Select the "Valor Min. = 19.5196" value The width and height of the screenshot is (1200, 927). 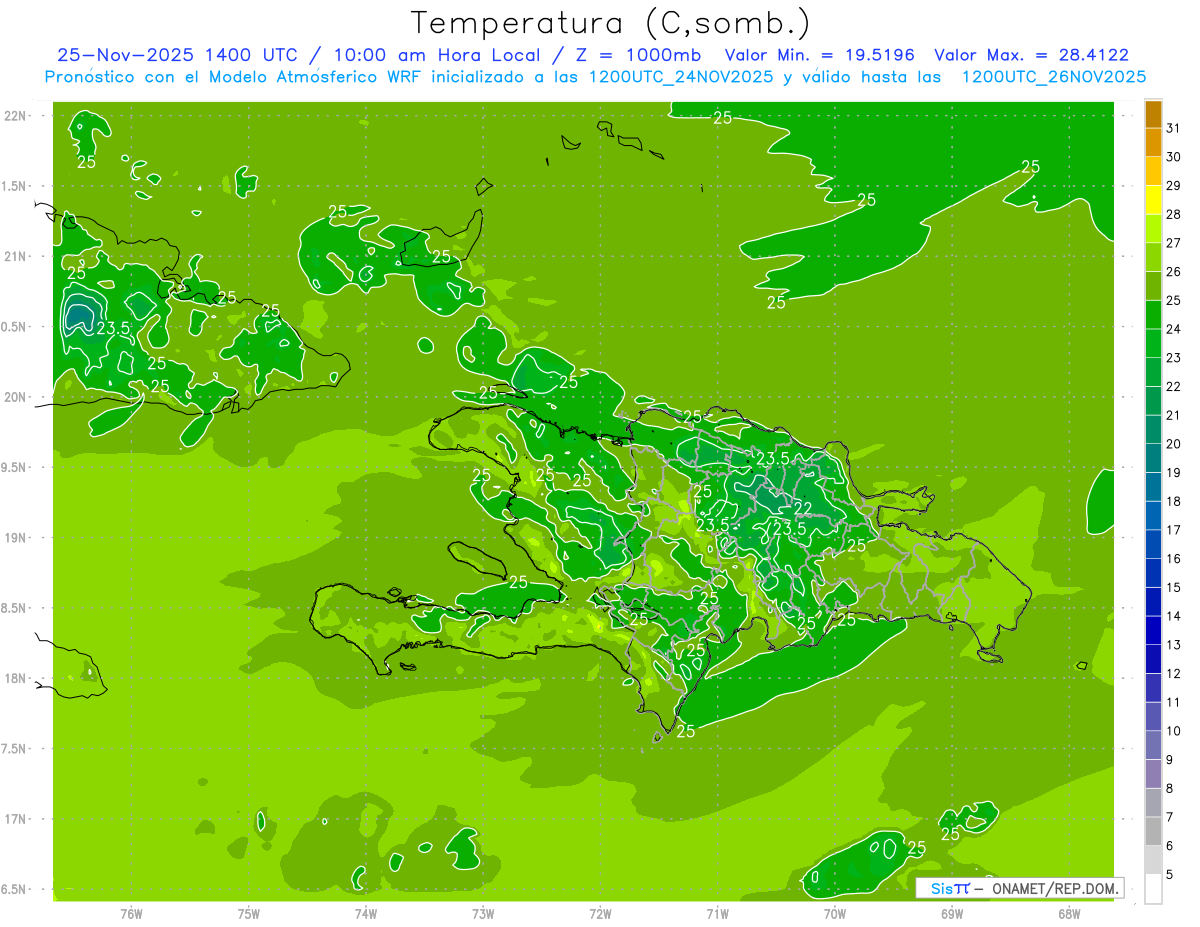pyautogui.click(x=821, y=55)
